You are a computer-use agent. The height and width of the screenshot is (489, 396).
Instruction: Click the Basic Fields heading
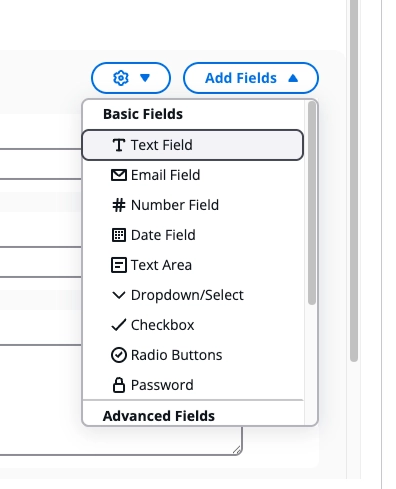pyautogui.click(x=143, y=114)
